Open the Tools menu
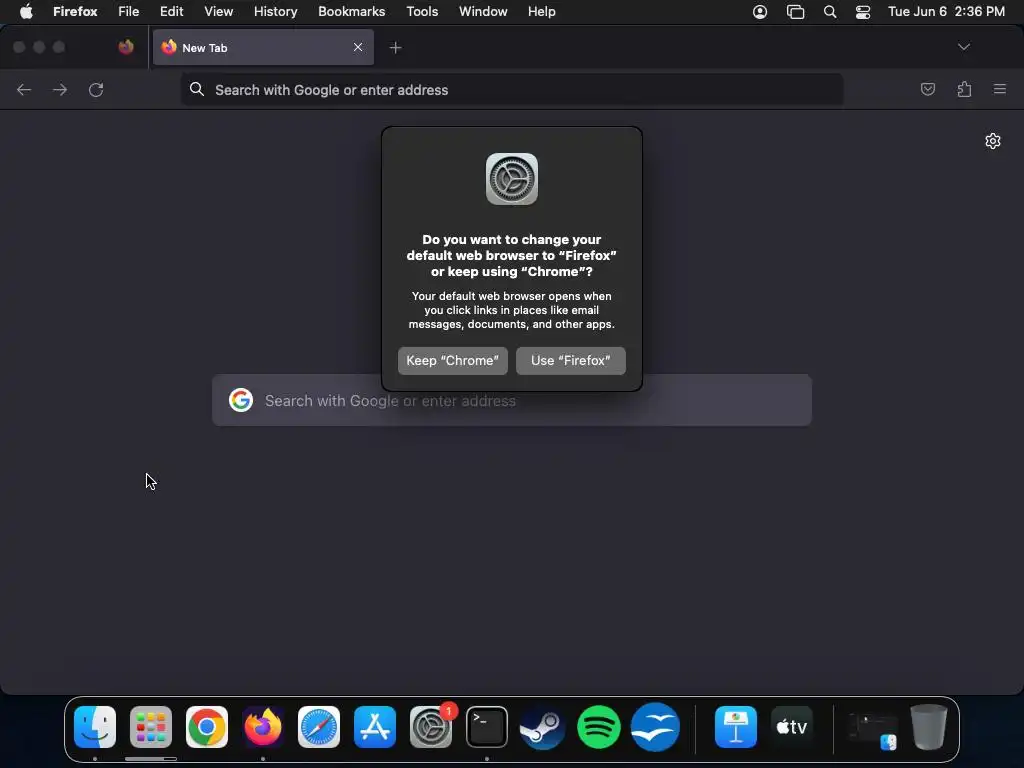The image size is (1024, 768). pos(422,12)
